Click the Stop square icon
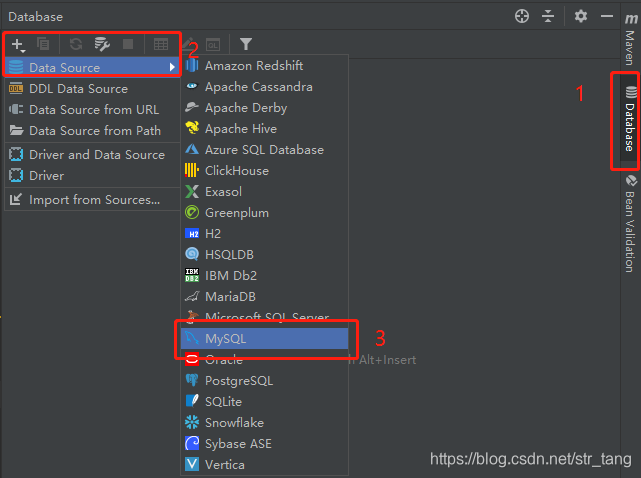 point(128,44)
